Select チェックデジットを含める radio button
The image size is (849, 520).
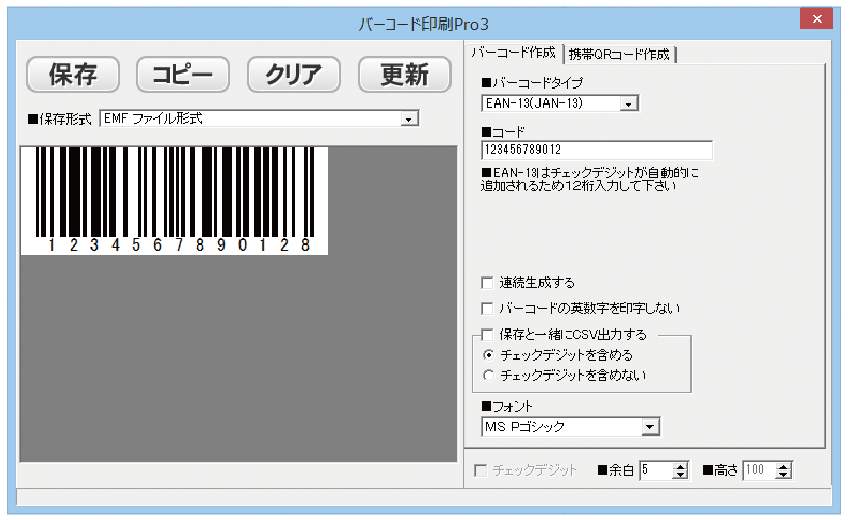(x=487, y=355)
